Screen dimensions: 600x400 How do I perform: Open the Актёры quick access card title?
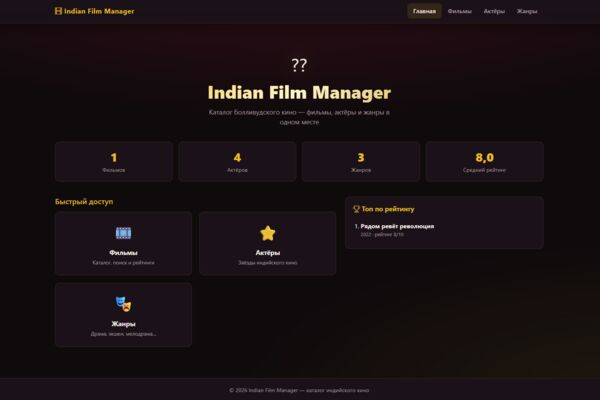(x=267, y=253)
